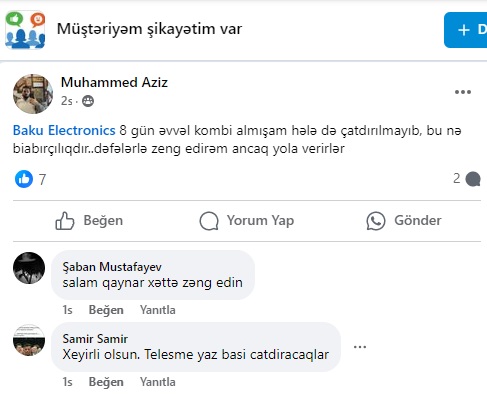
Task: Open Samir Samir's avatar
Action: coord(29,340)
